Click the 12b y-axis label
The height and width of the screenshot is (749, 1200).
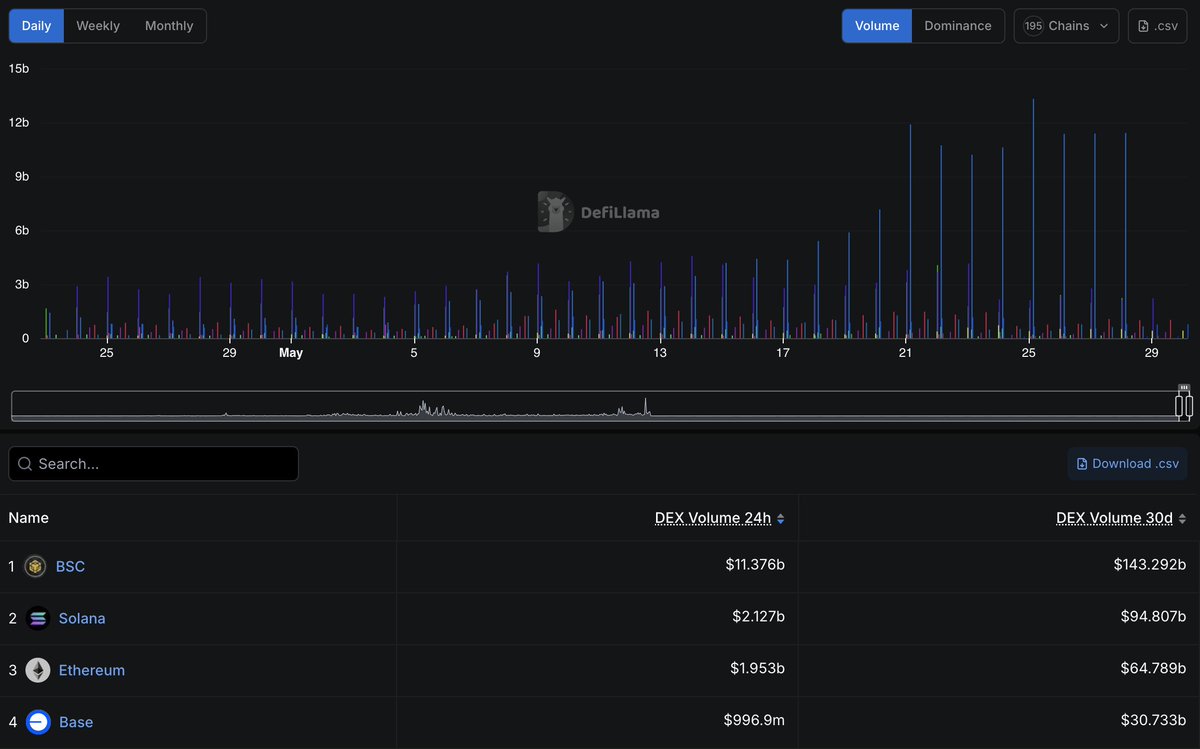pyautogui.click(x=19, y=123)
